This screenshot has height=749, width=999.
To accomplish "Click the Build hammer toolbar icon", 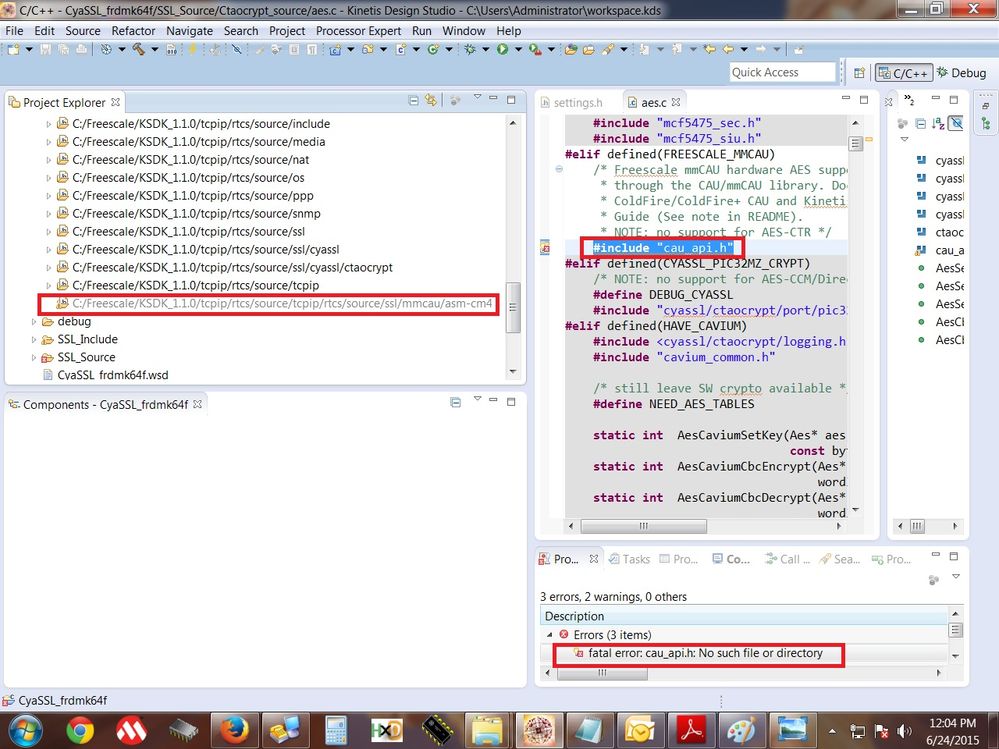I will pos(138,49).
